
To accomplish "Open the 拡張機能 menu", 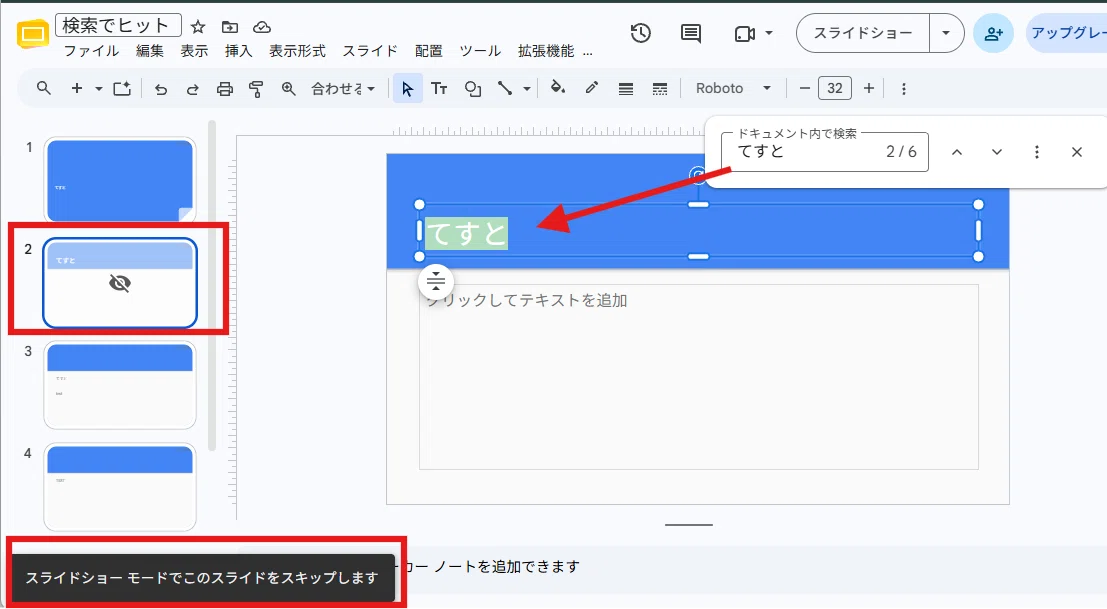I will tap(546, 51).
